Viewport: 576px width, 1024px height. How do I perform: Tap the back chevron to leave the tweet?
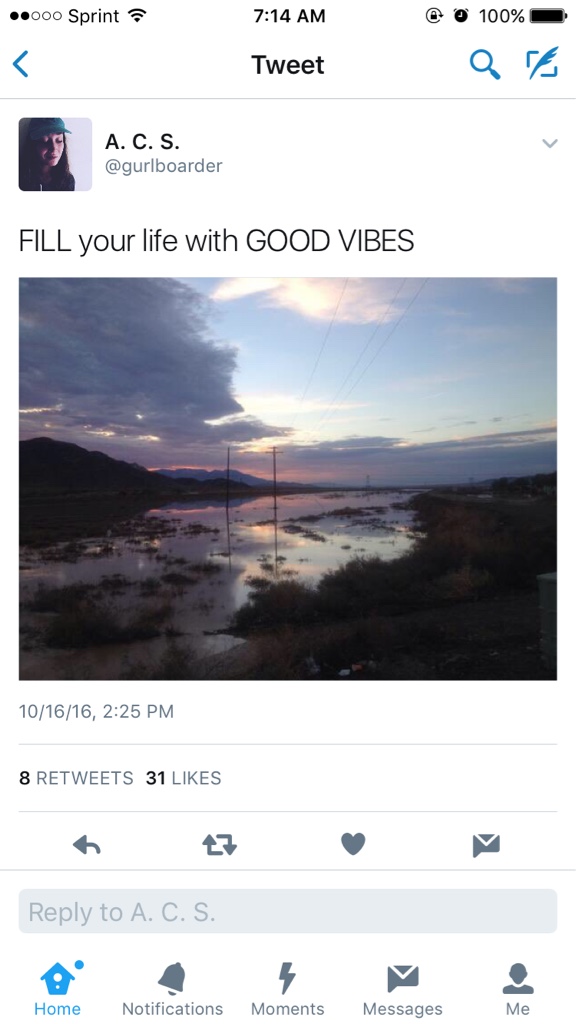20,63
